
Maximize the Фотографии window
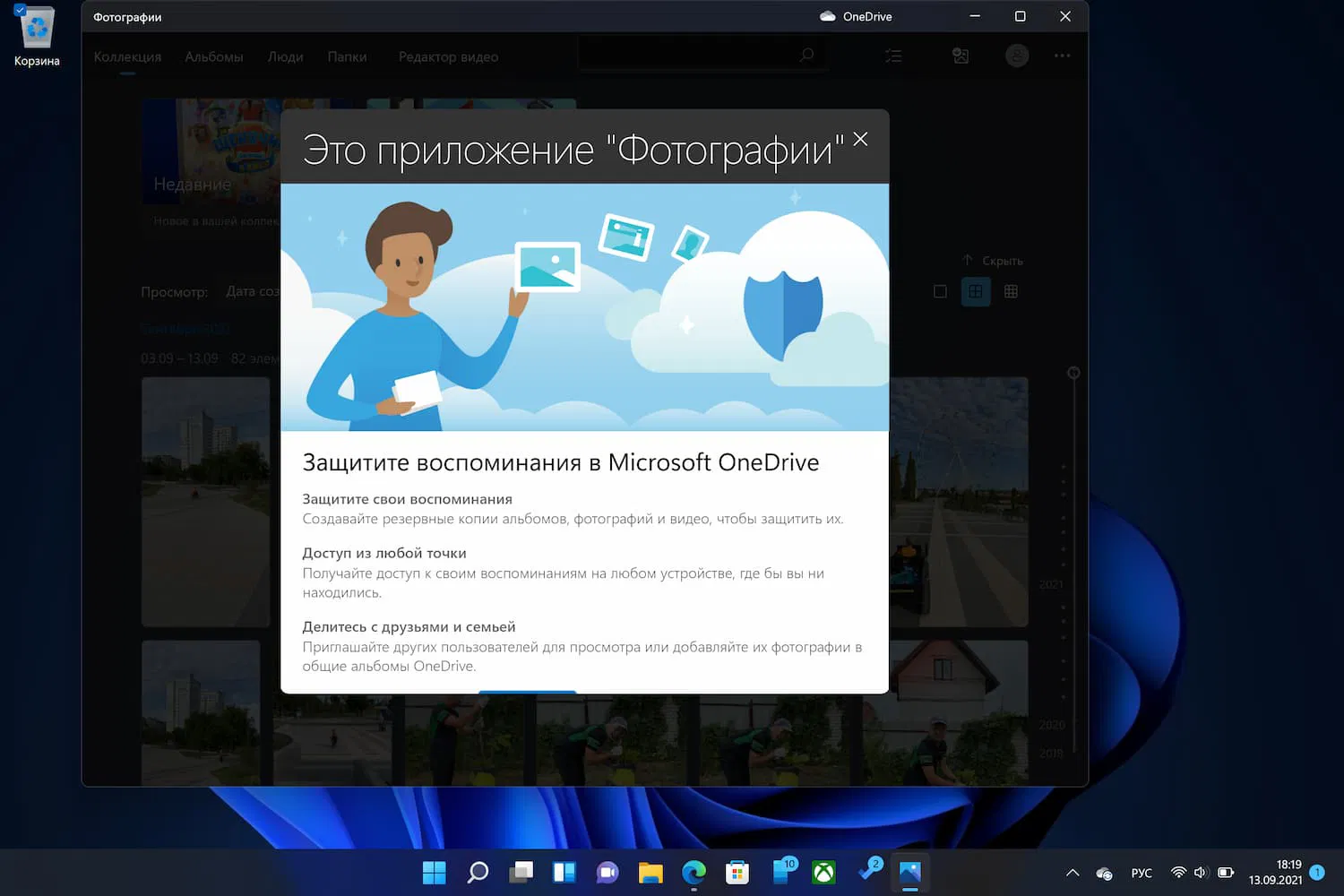coord(1020,16)
